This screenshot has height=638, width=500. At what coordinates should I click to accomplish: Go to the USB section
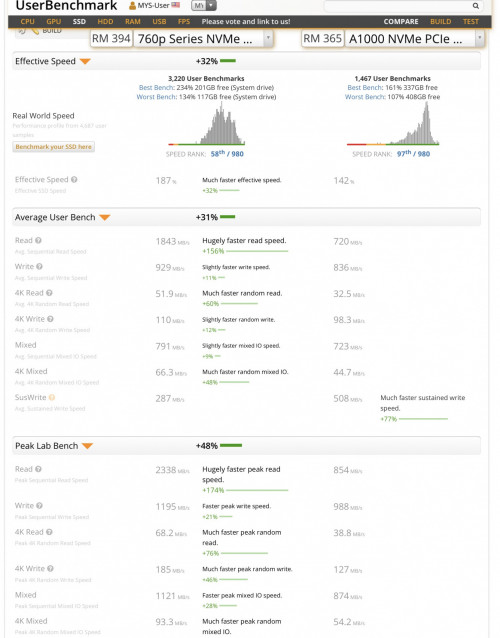[159, 22]
